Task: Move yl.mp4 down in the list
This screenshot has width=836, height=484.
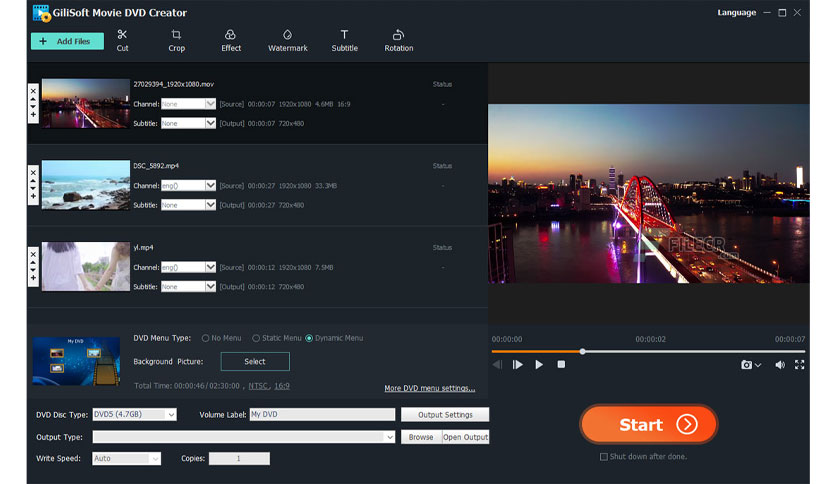Action: coord(33,270)
